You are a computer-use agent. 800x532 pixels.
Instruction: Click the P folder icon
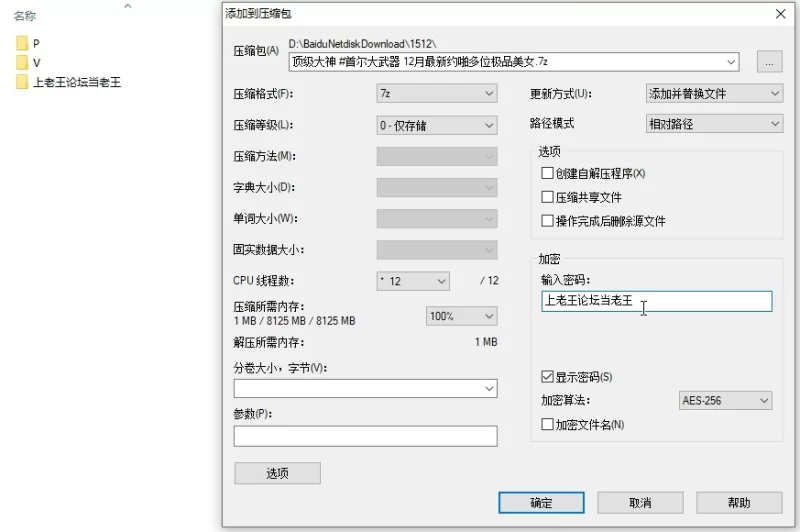[22, 43]
